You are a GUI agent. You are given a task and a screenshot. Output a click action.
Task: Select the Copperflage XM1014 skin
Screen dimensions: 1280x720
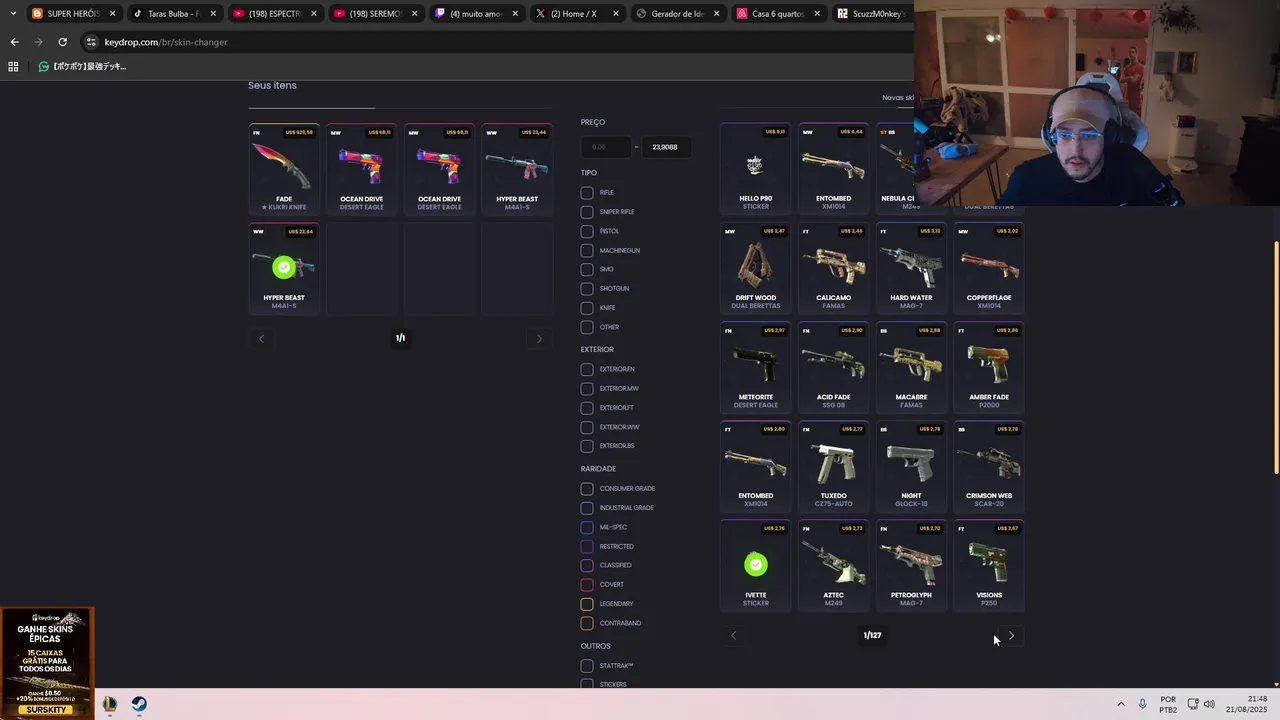click(x=989, y=268)
